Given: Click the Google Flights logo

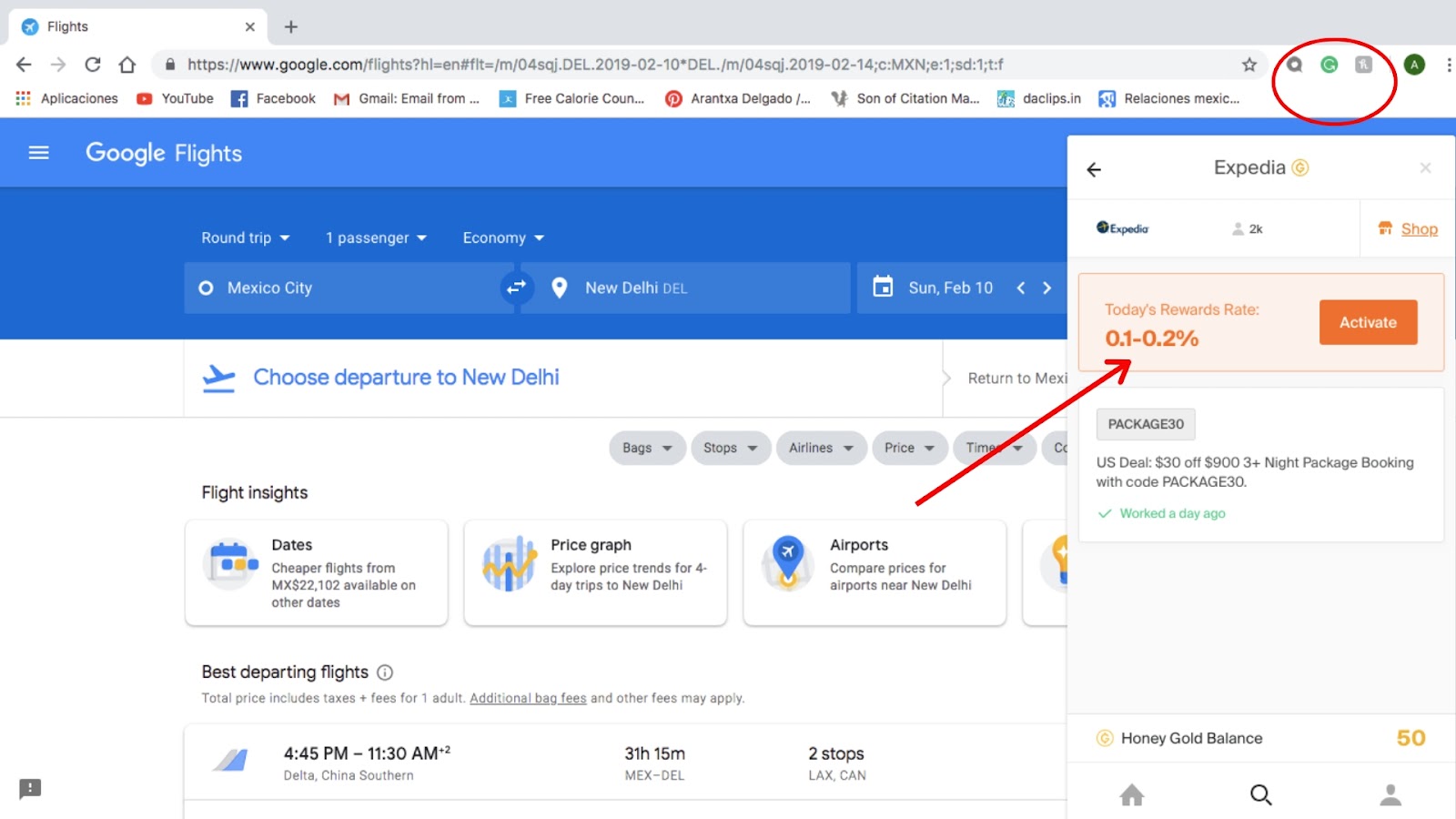Looking at the screenshot, I should [164, 153].
